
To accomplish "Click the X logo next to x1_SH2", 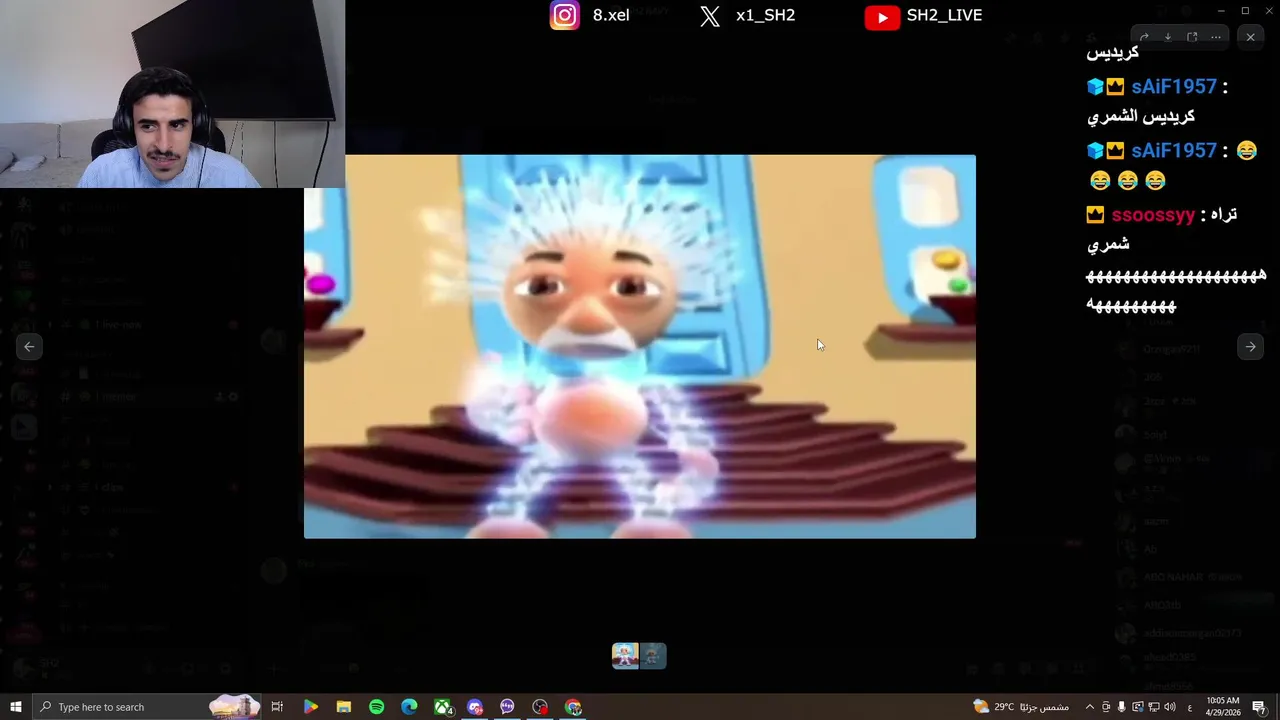I will tap(710, 16).
